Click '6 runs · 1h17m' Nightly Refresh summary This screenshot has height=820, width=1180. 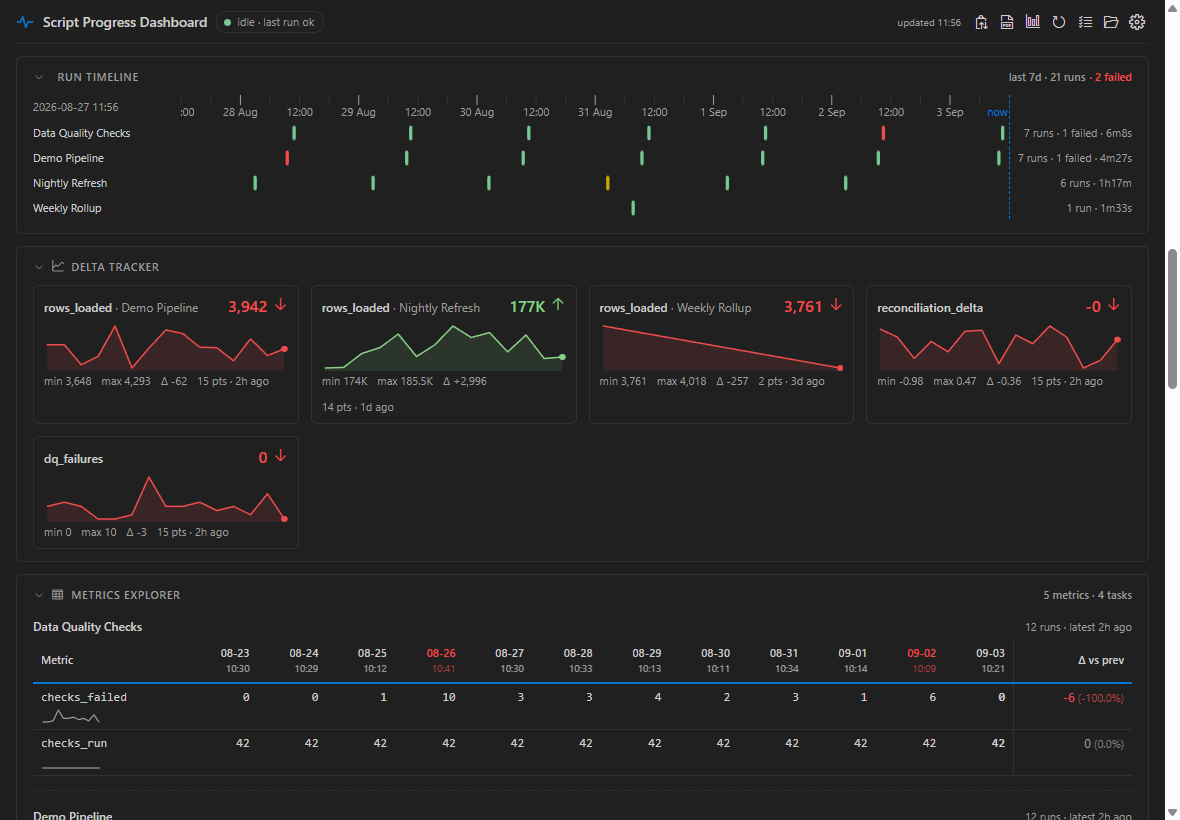[1096, 183]
